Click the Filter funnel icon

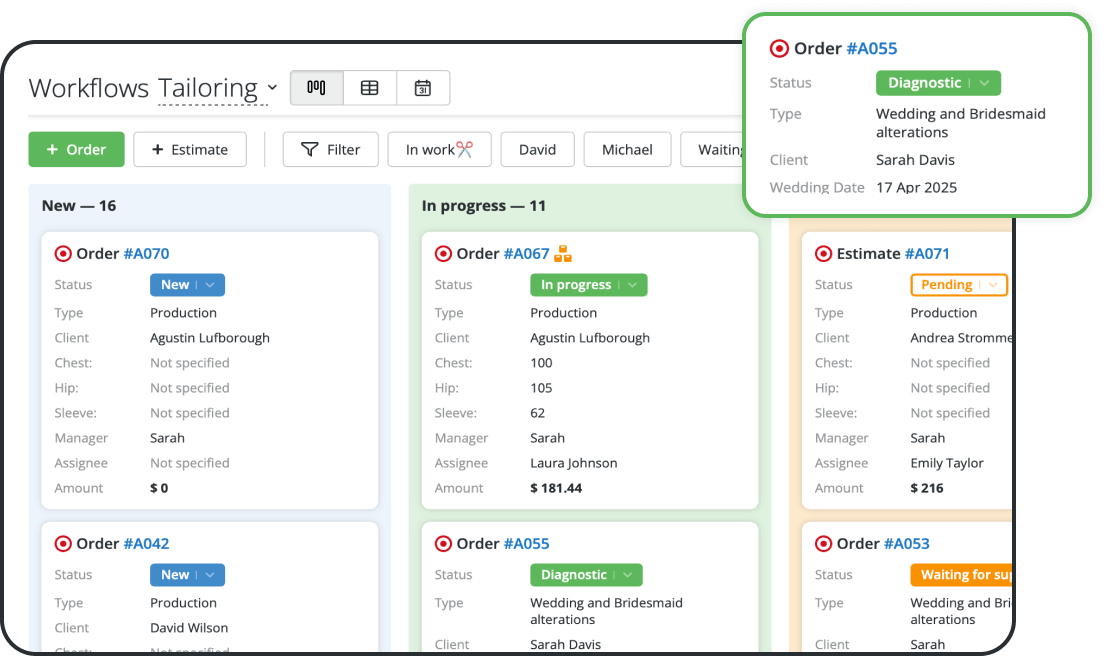(x=311, y=149)
